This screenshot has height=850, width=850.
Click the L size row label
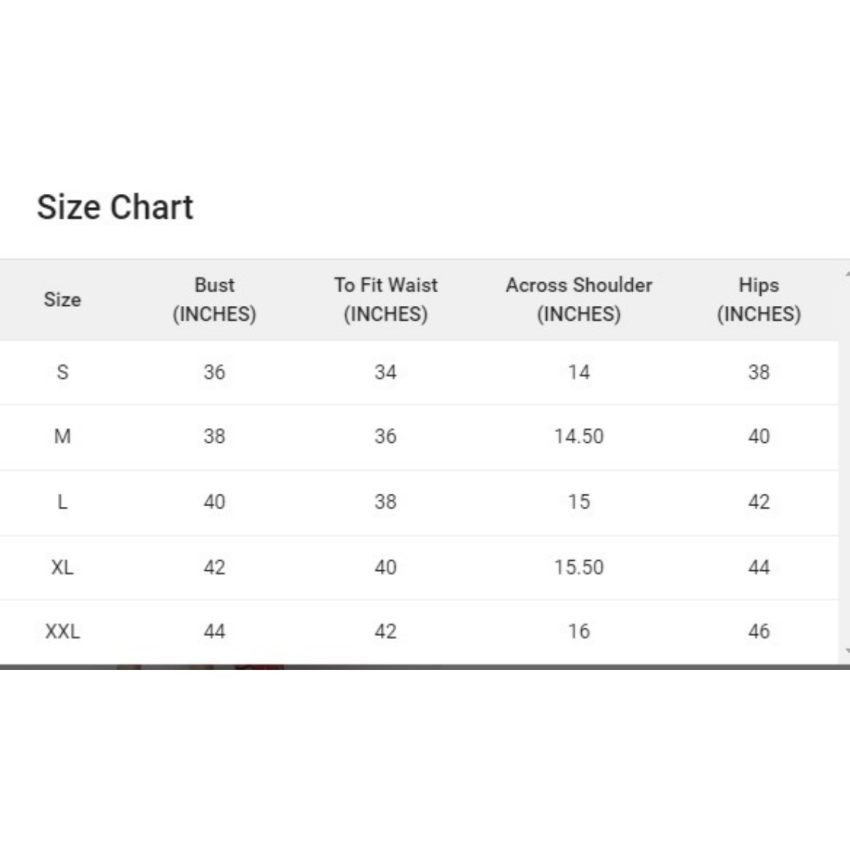pos(62,502)
